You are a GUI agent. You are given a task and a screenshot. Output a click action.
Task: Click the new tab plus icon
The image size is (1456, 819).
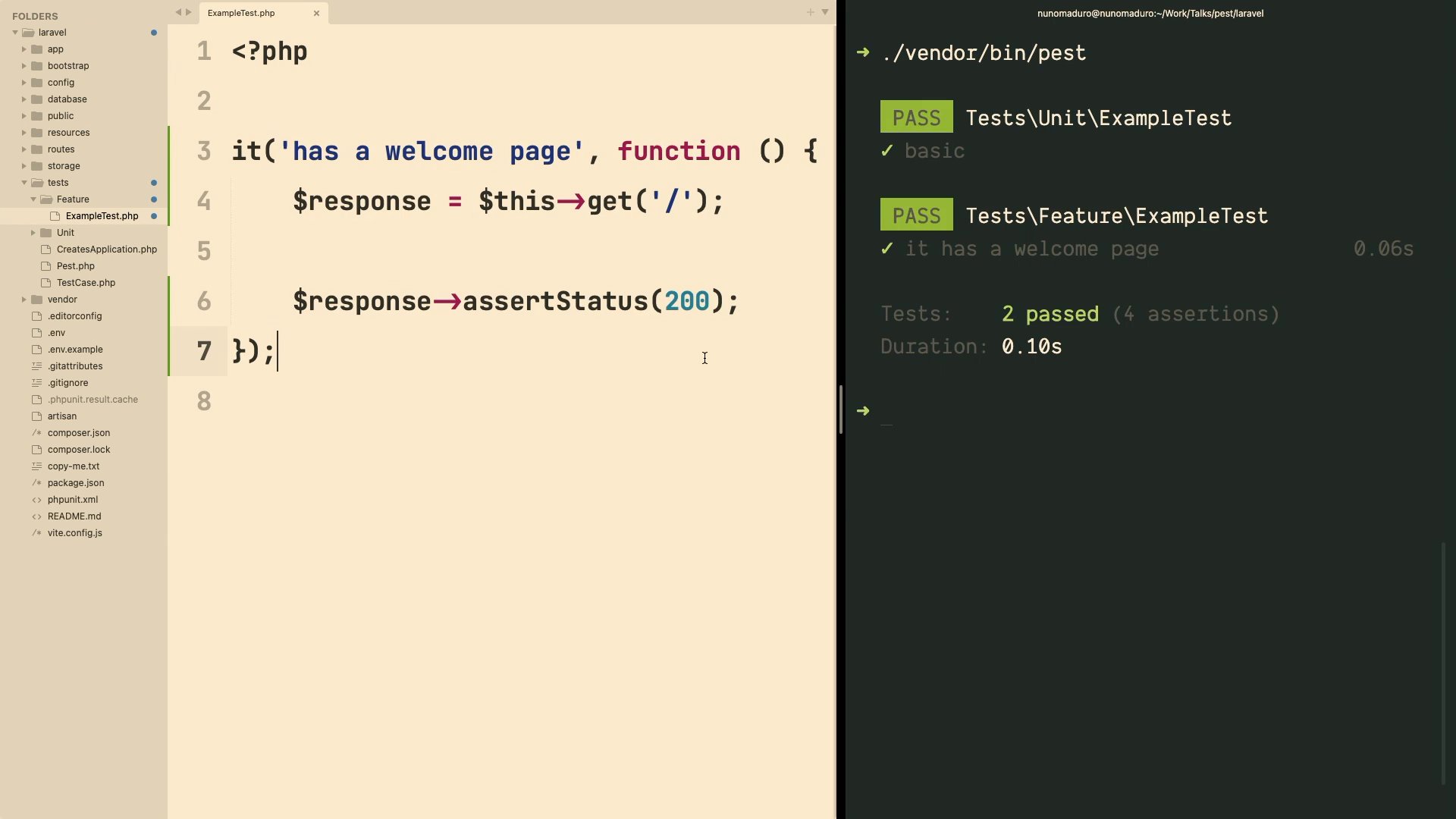[810, 12]
